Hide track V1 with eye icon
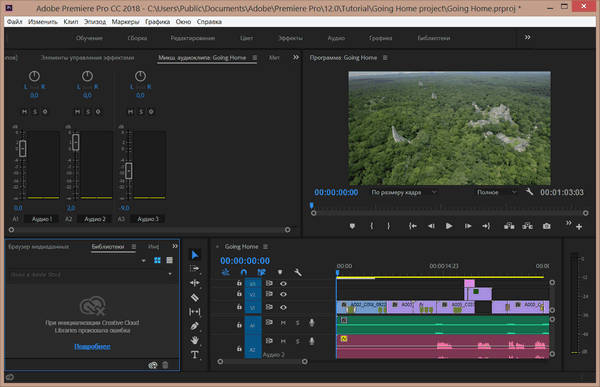 point(283,307)
